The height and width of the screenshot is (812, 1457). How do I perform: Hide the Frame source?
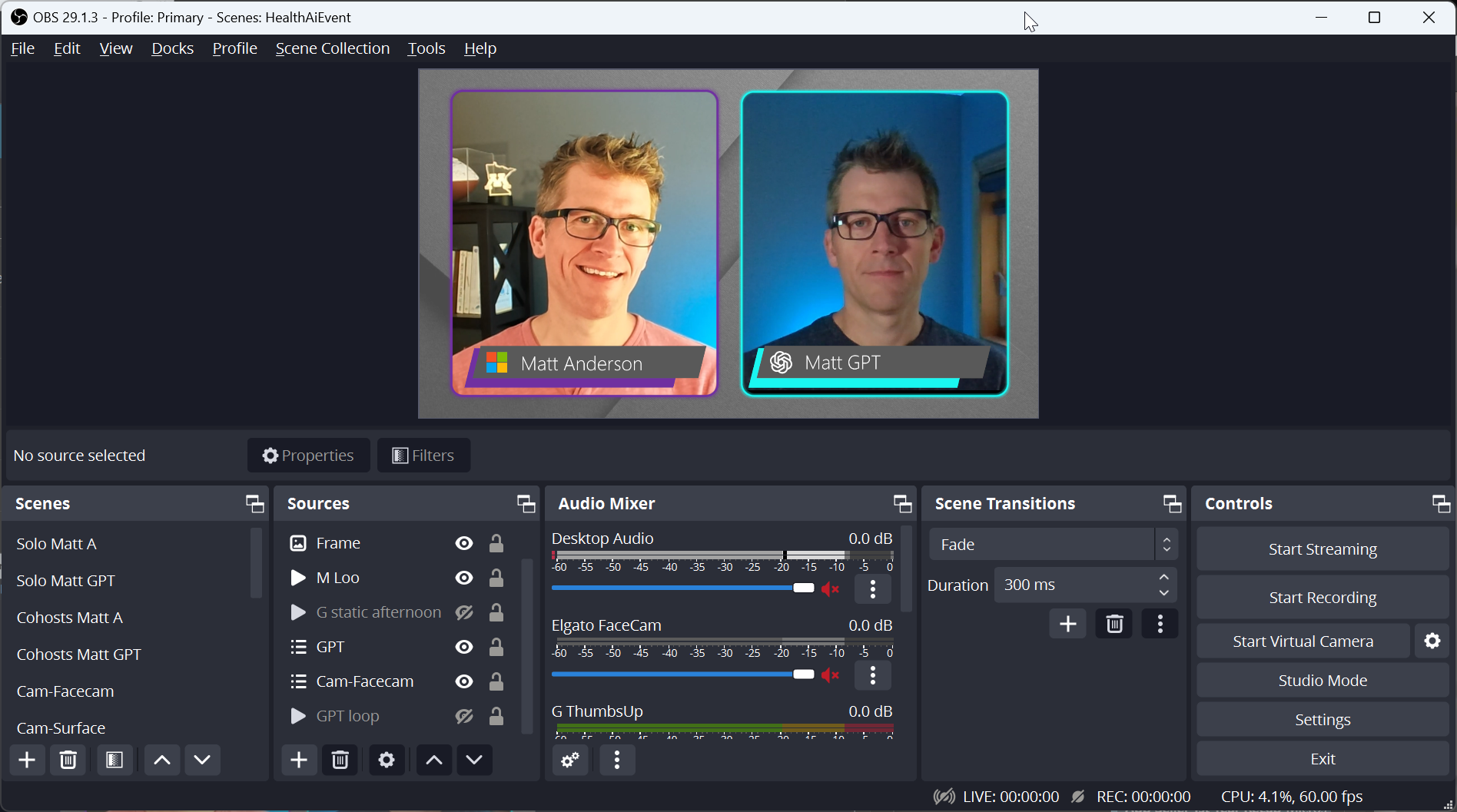coord(463,542)
